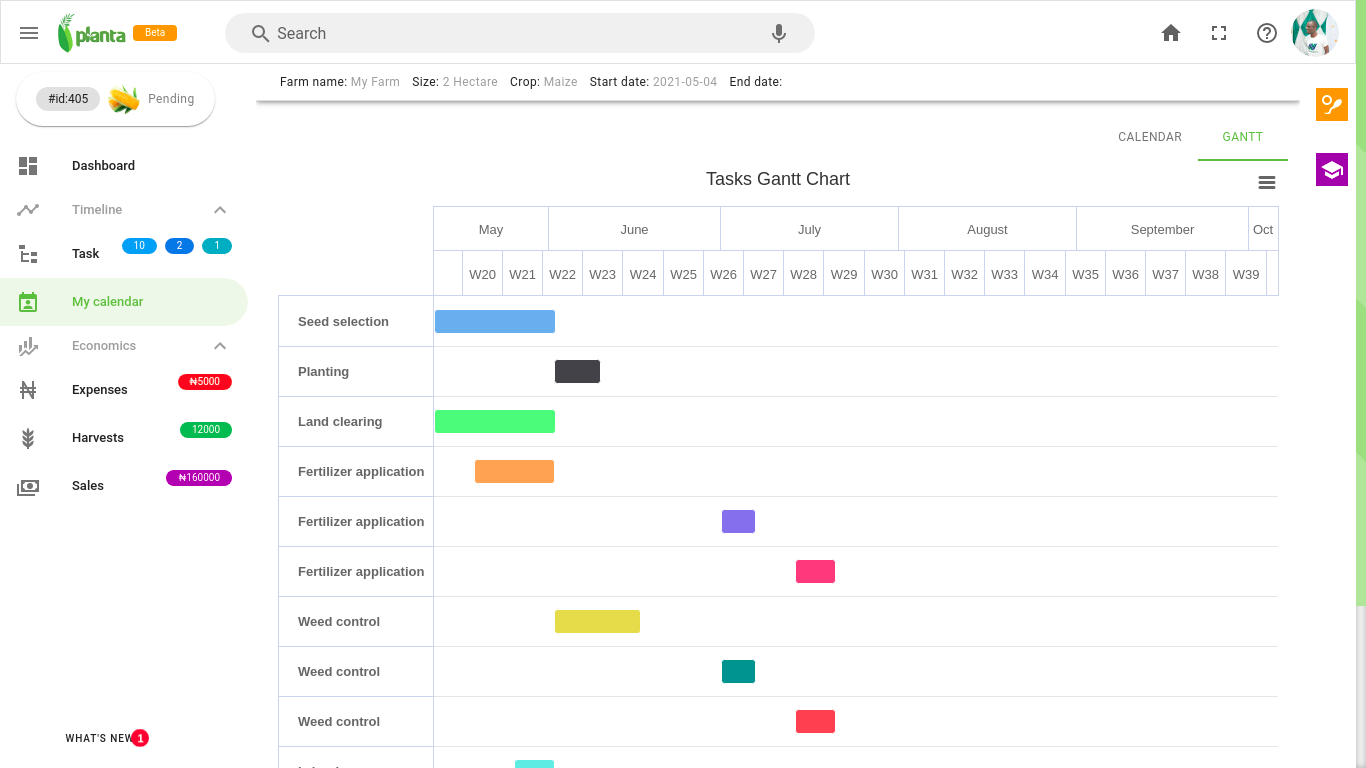This screenshot has height=768, width=1366.
Task: Open Task in the sidebar
Action: (x=86, y=254)
